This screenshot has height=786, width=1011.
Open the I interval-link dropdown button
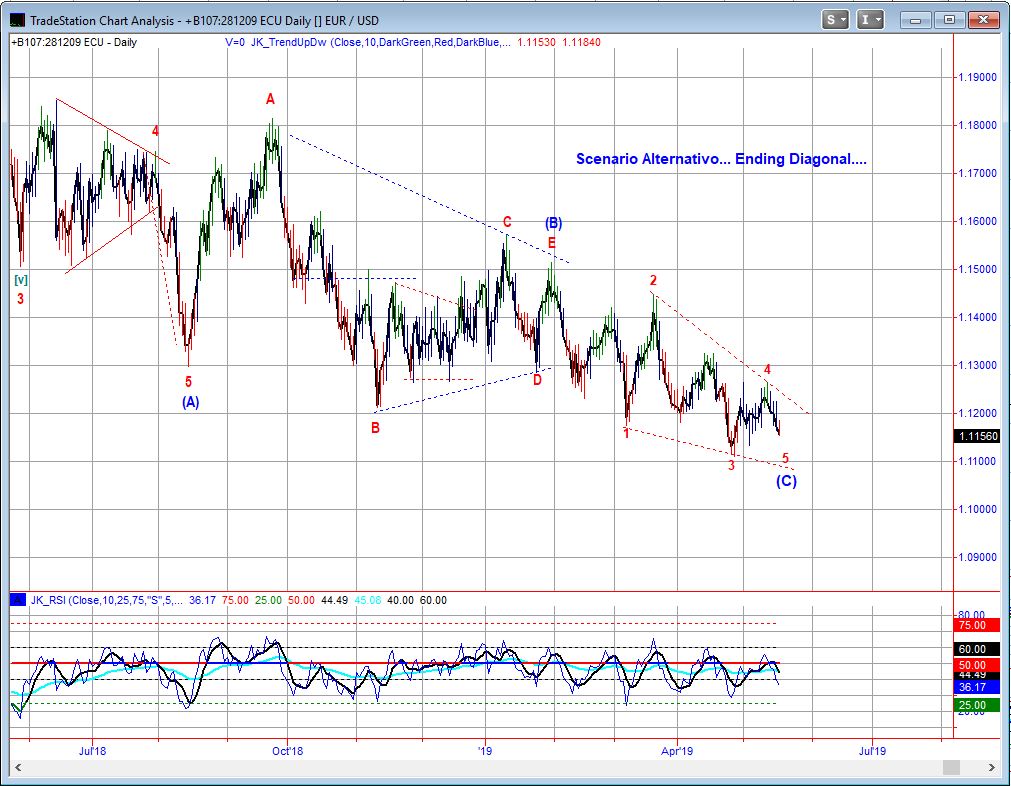pyautogui.click(x=870, y=20)
